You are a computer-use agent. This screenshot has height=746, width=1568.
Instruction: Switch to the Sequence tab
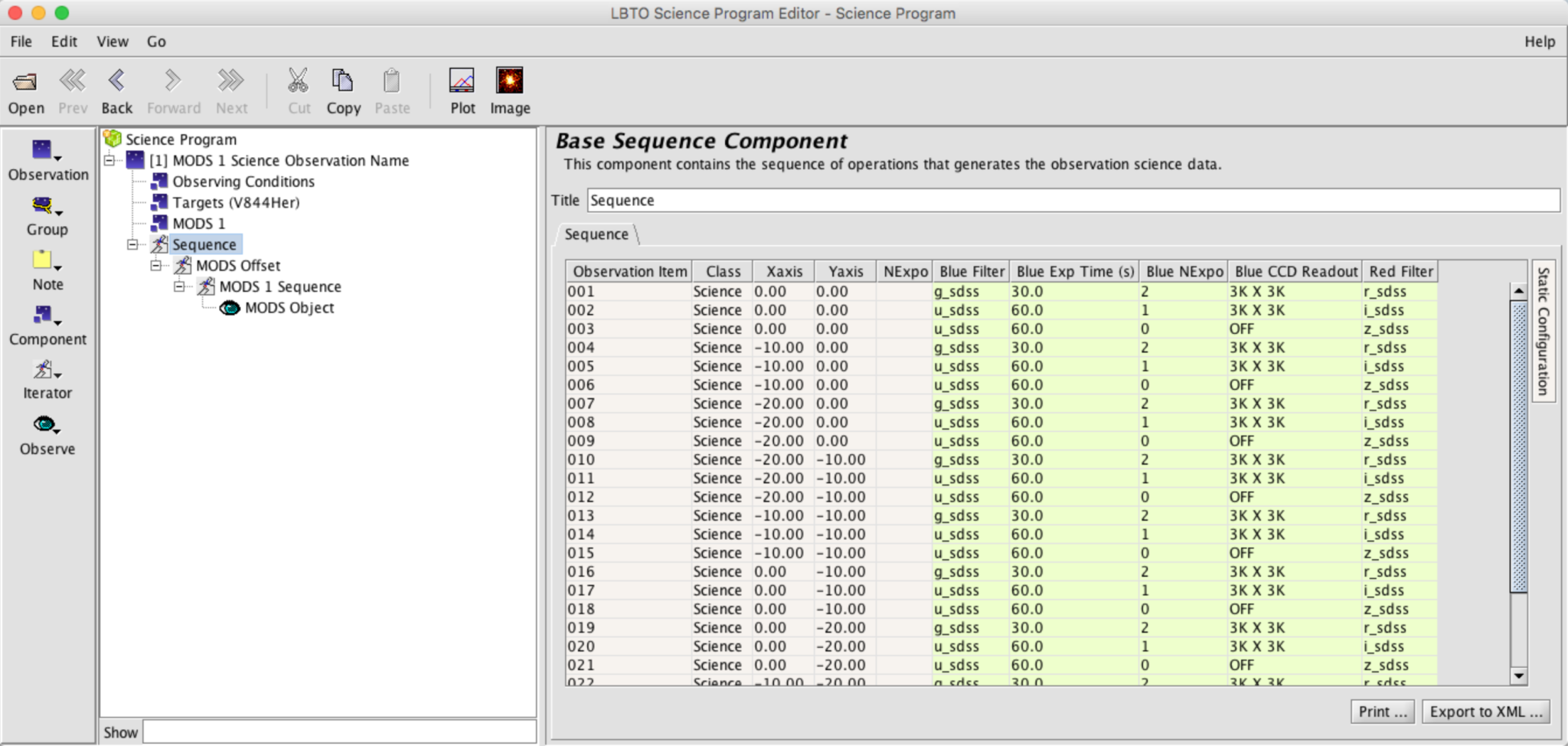[596, 234]
